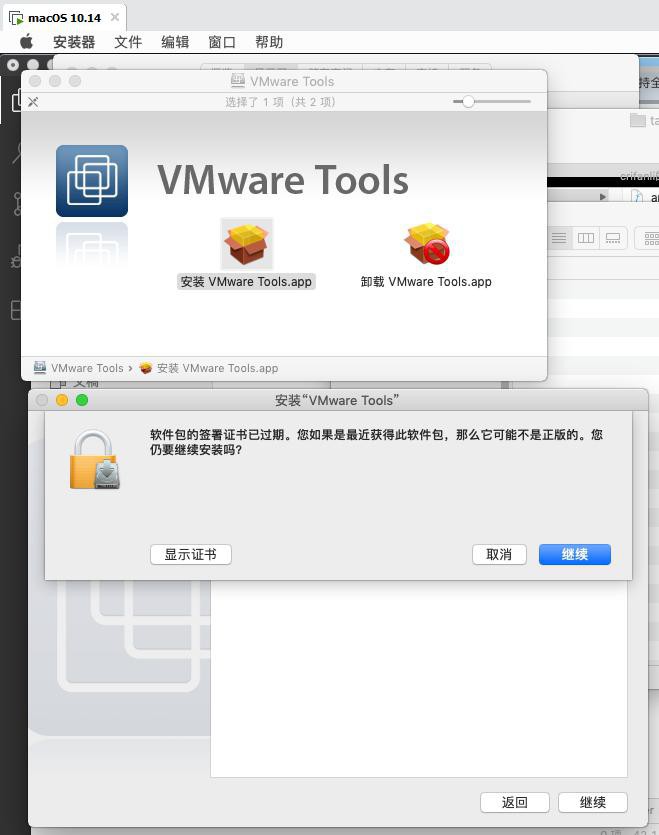Switch to list view in background Finder
The width and height of the screenshot is (659, 835).
pos(559,238)
